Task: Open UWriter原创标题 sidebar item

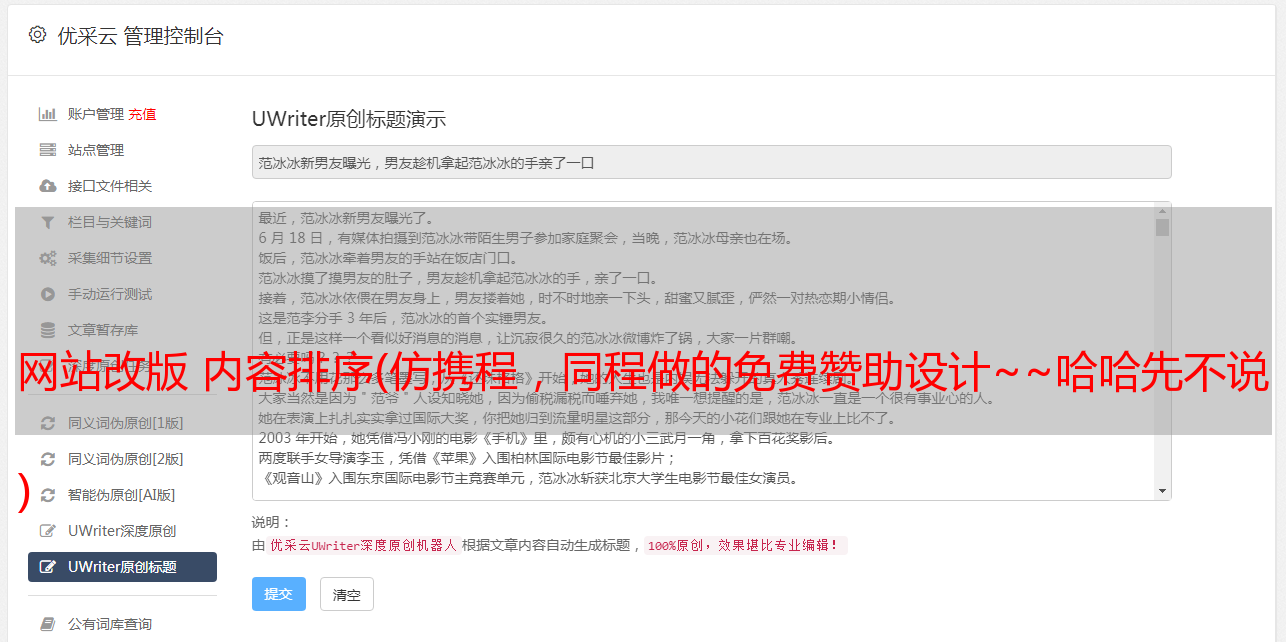Action: tap(122, 567)
